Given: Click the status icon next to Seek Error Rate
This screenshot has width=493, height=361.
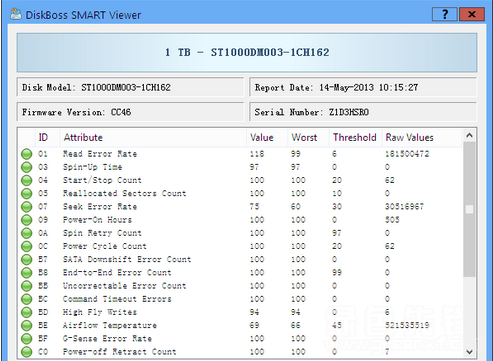Looking at the screenshot, I should [27, 207].
